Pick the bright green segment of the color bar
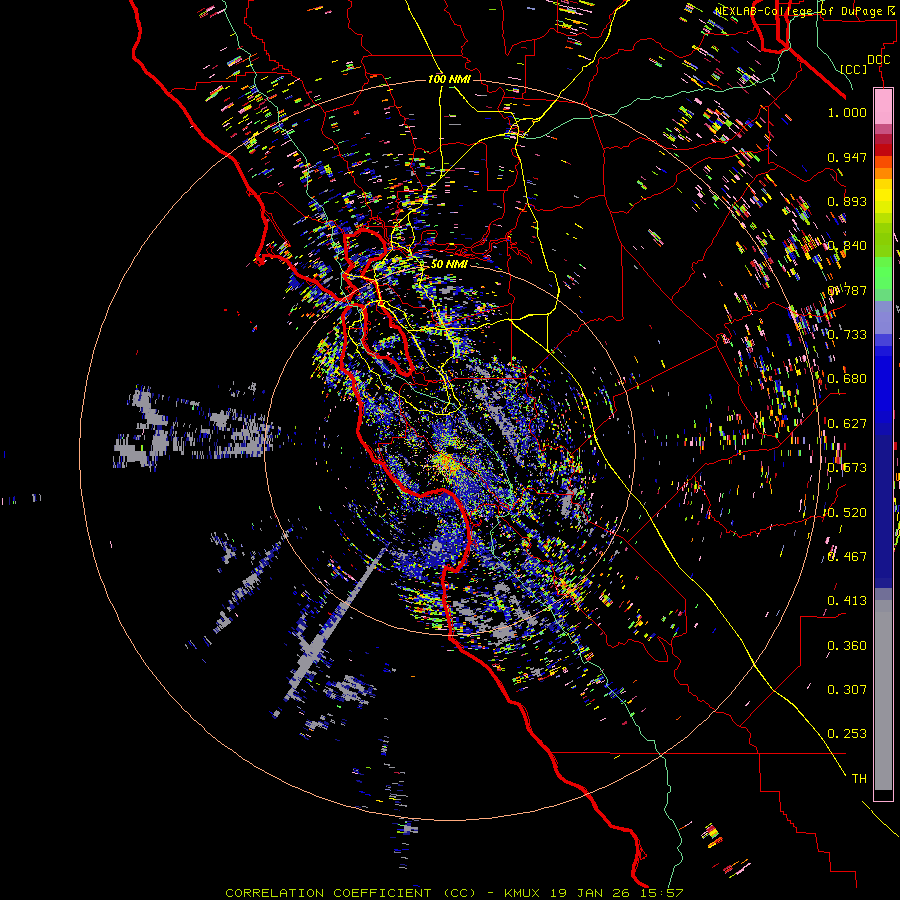900x900 pixels. [x=883, y=273]
